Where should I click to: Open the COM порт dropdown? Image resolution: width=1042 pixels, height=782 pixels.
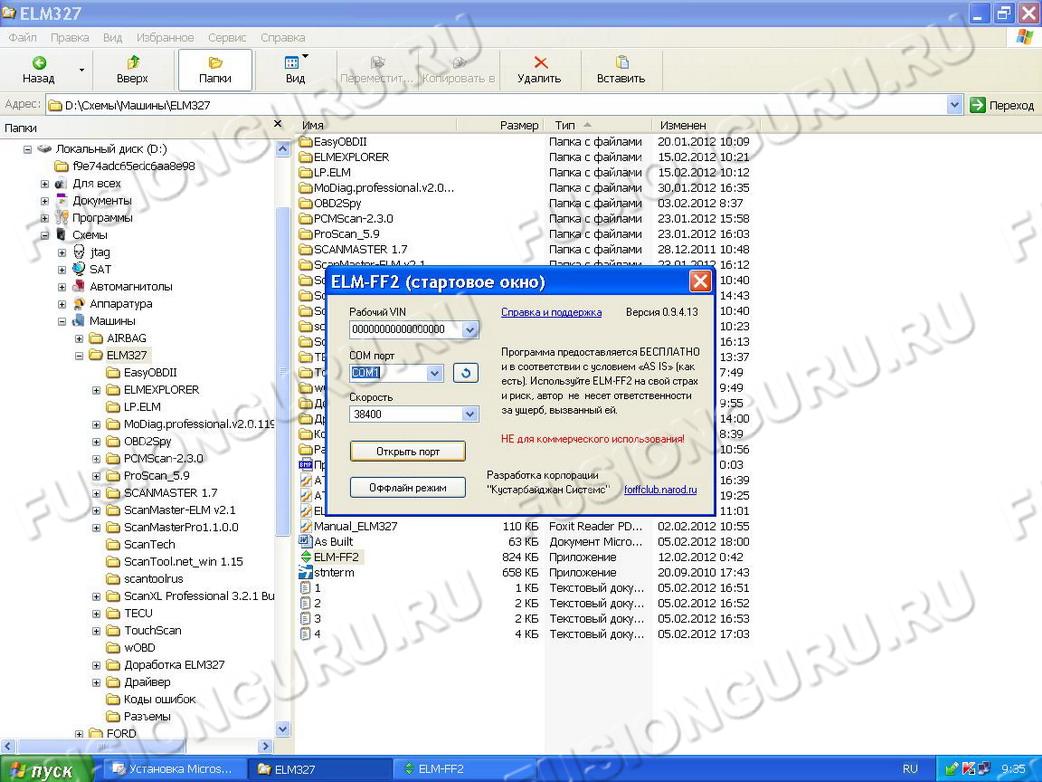[435, 373]
